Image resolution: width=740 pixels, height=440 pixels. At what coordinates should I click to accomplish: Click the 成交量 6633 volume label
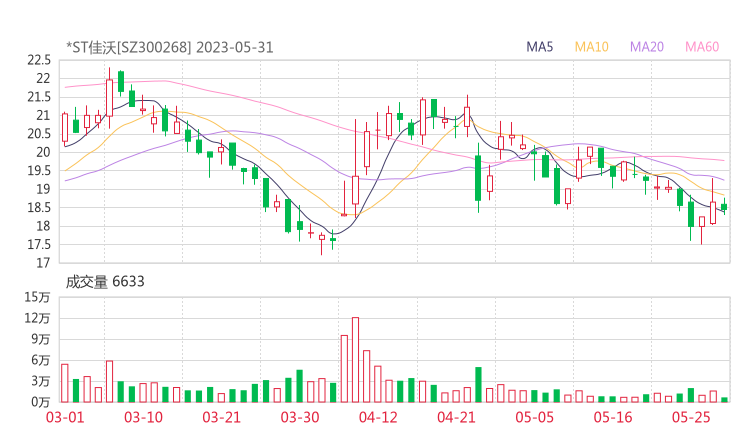[x=105, y=282]
